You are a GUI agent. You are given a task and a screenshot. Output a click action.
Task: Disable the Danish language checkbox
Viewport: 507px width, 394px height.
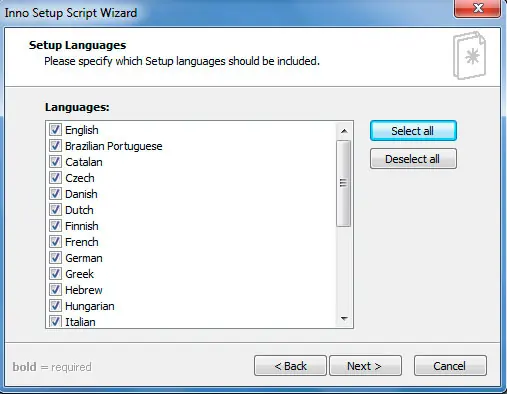55,193
